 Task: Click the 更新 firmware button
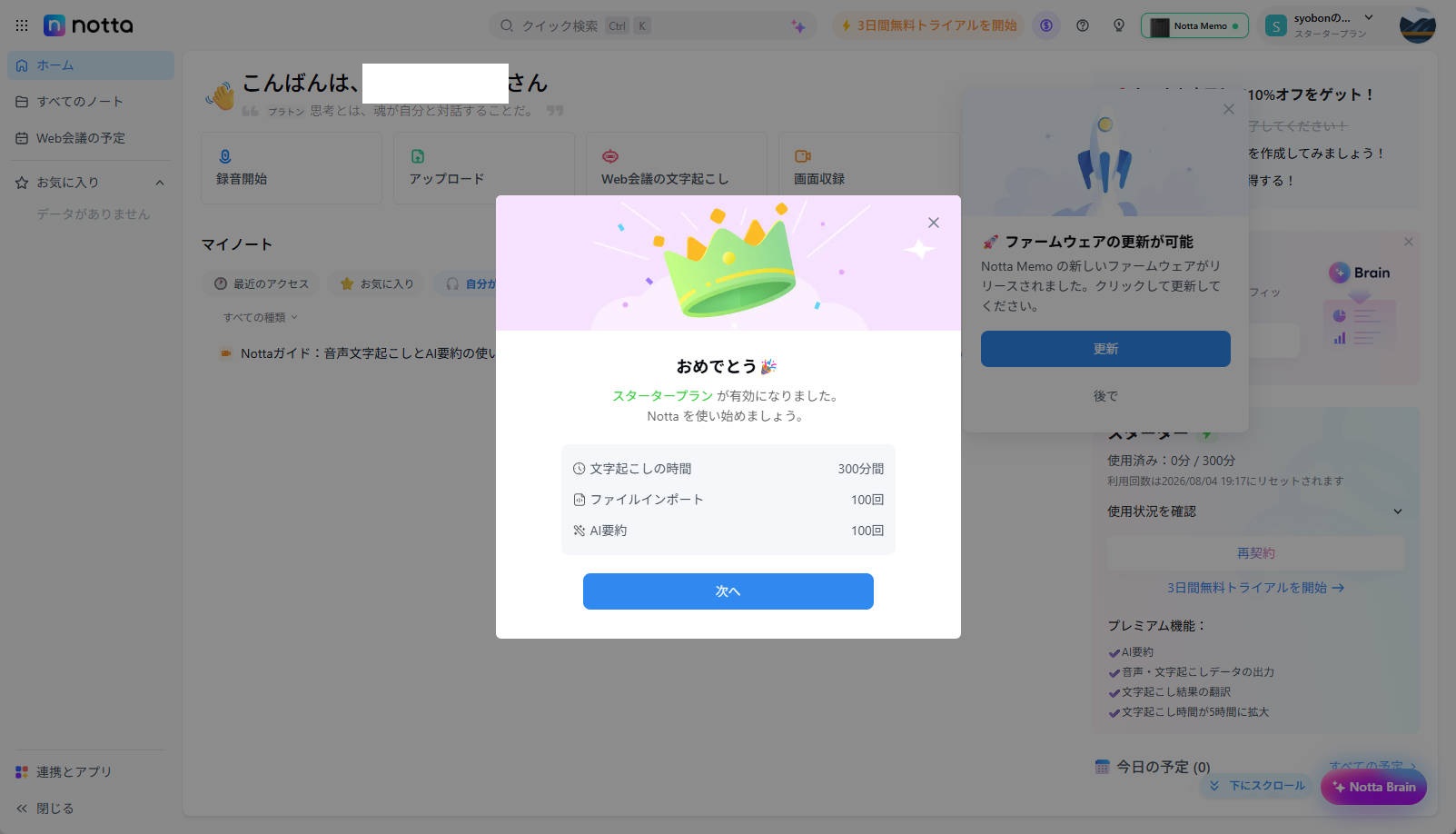tap(1105, 349)
